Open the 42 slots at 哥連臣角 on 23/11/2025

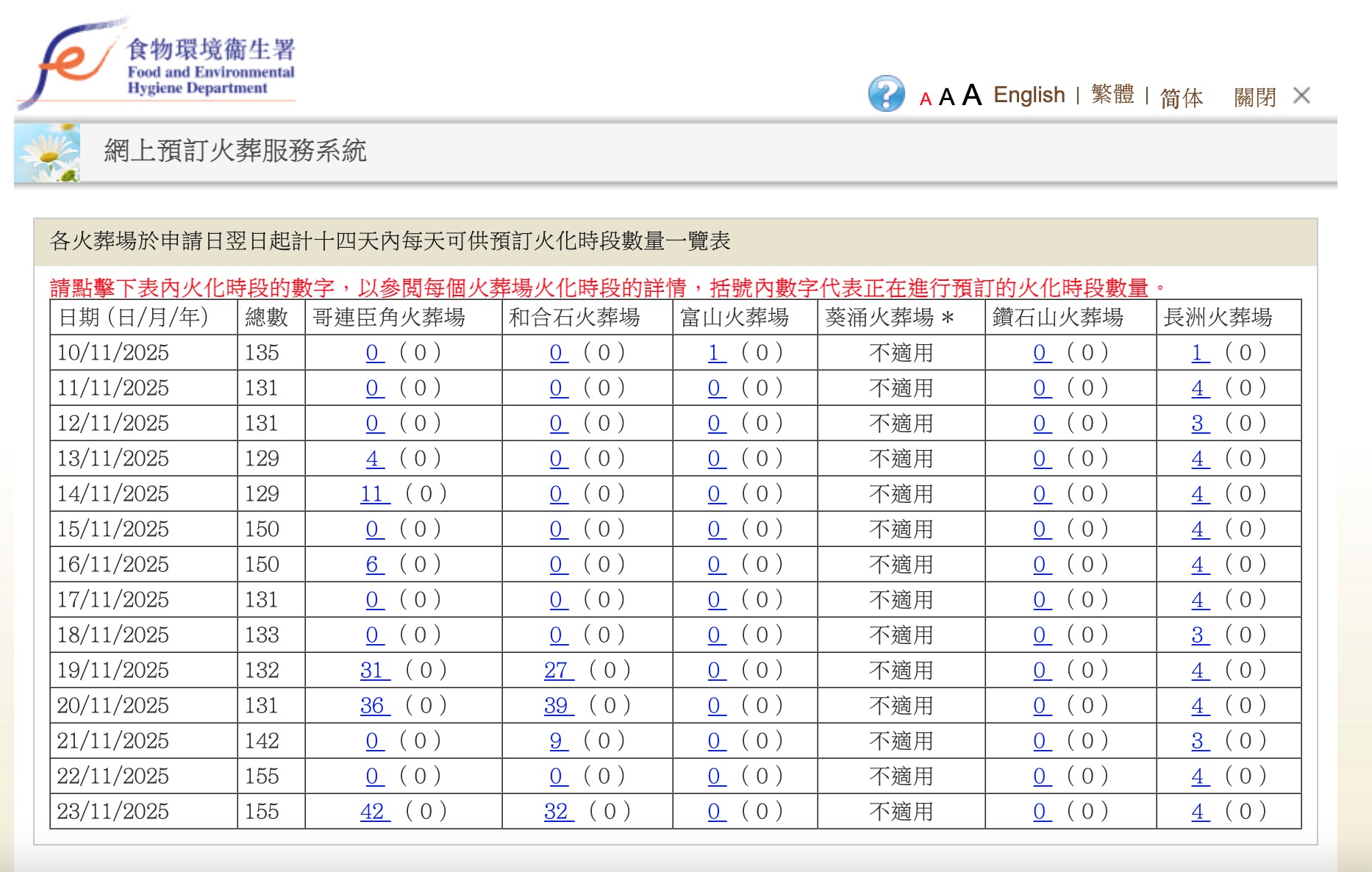(374, 811)
